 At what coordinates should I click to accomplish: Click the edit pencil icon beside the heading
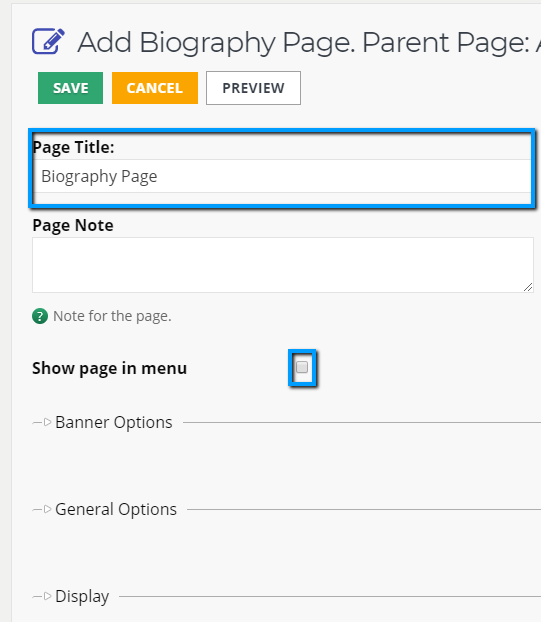point(48,41)
